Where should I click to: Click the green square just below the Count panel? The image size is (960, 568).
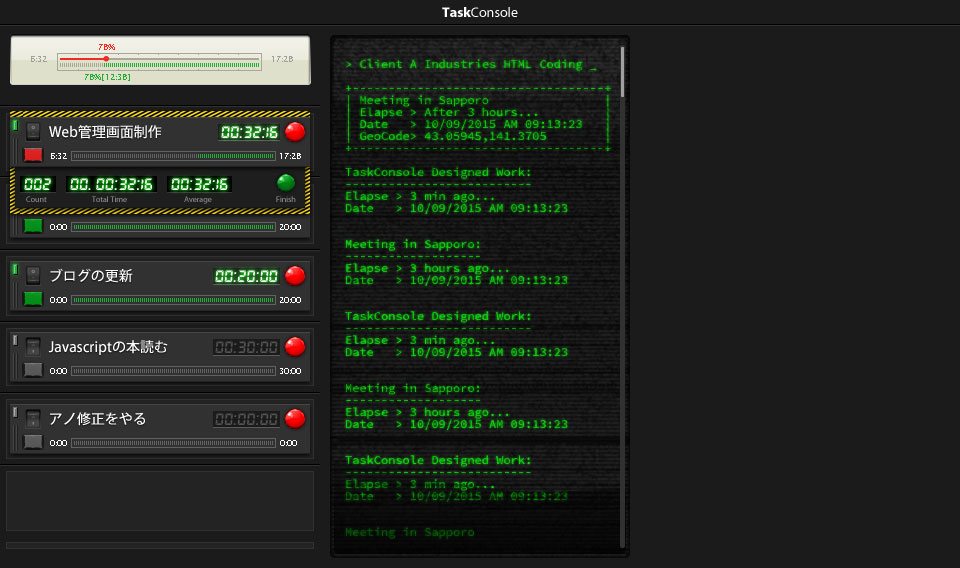33,226
